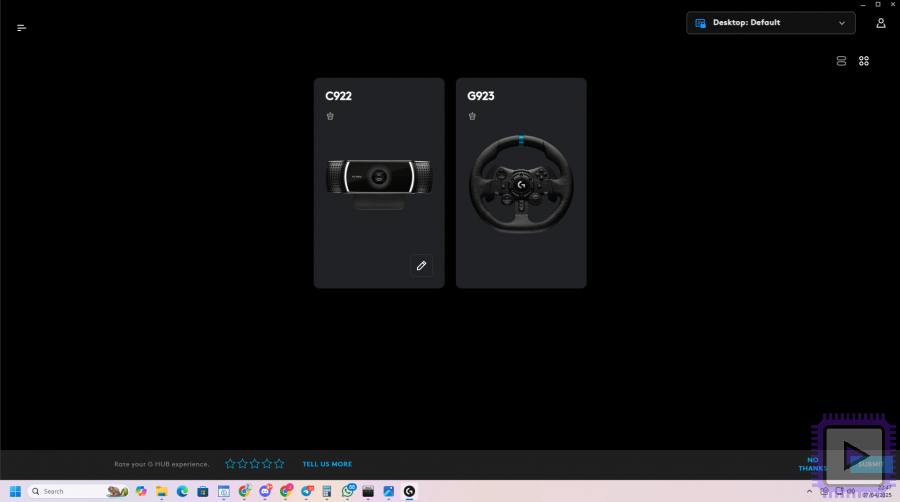Open the user account profile icon
Screen dimensions: 900x502
[880, 23]
